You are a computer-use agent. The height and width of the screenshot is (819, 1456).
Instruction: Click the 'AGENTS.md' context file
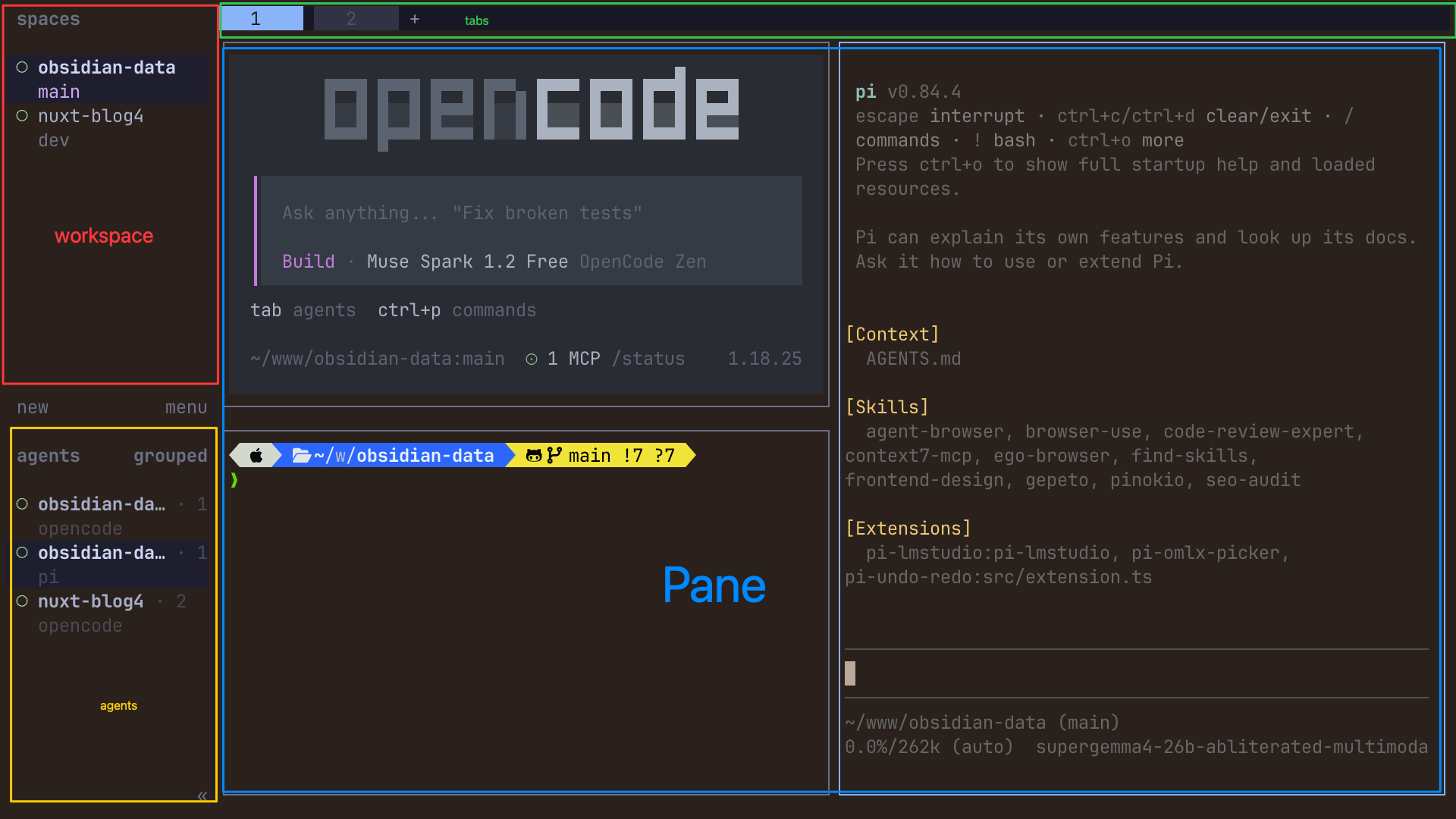coord(914,359)
